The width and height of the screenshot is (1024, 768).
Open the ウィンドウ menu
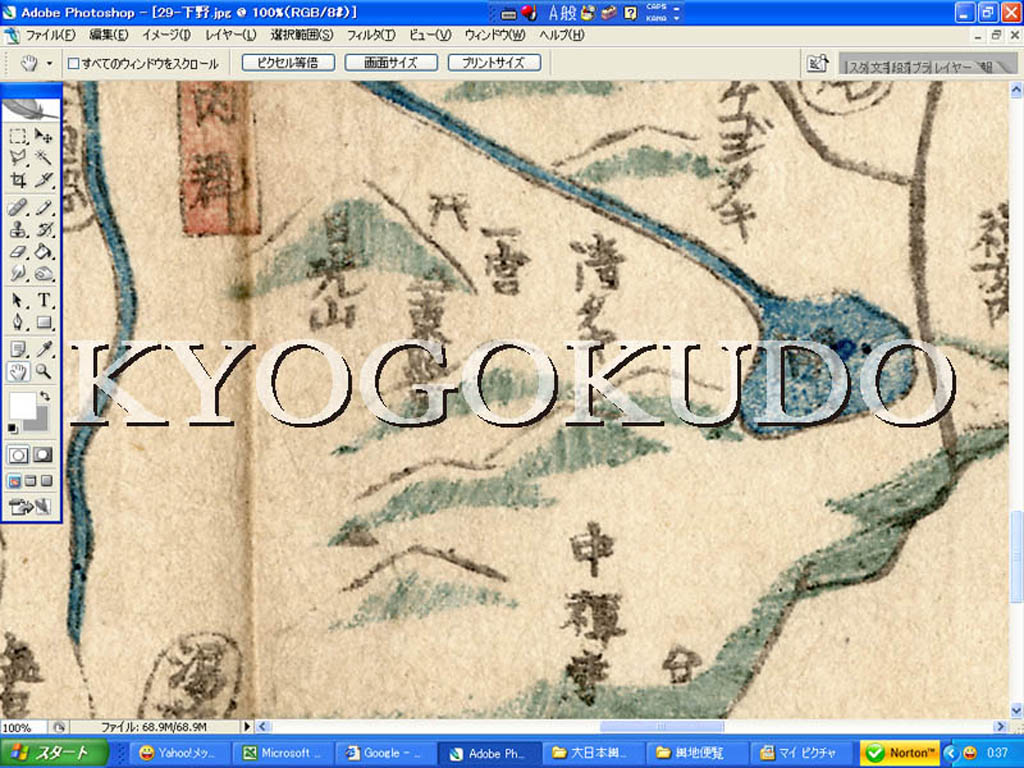(x=495, y=35)
